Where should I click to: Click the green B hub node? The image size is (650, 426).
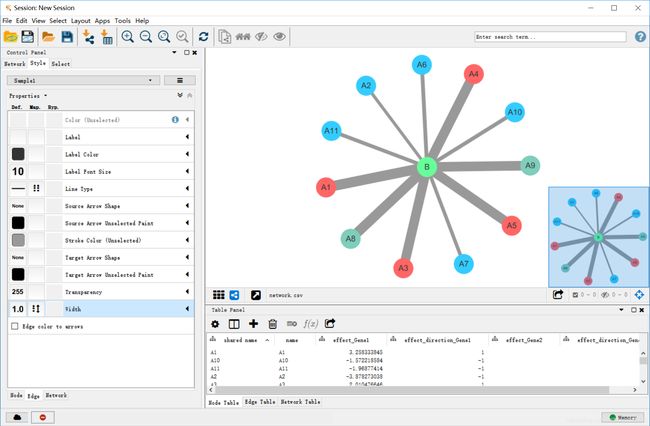coord(427,167)
